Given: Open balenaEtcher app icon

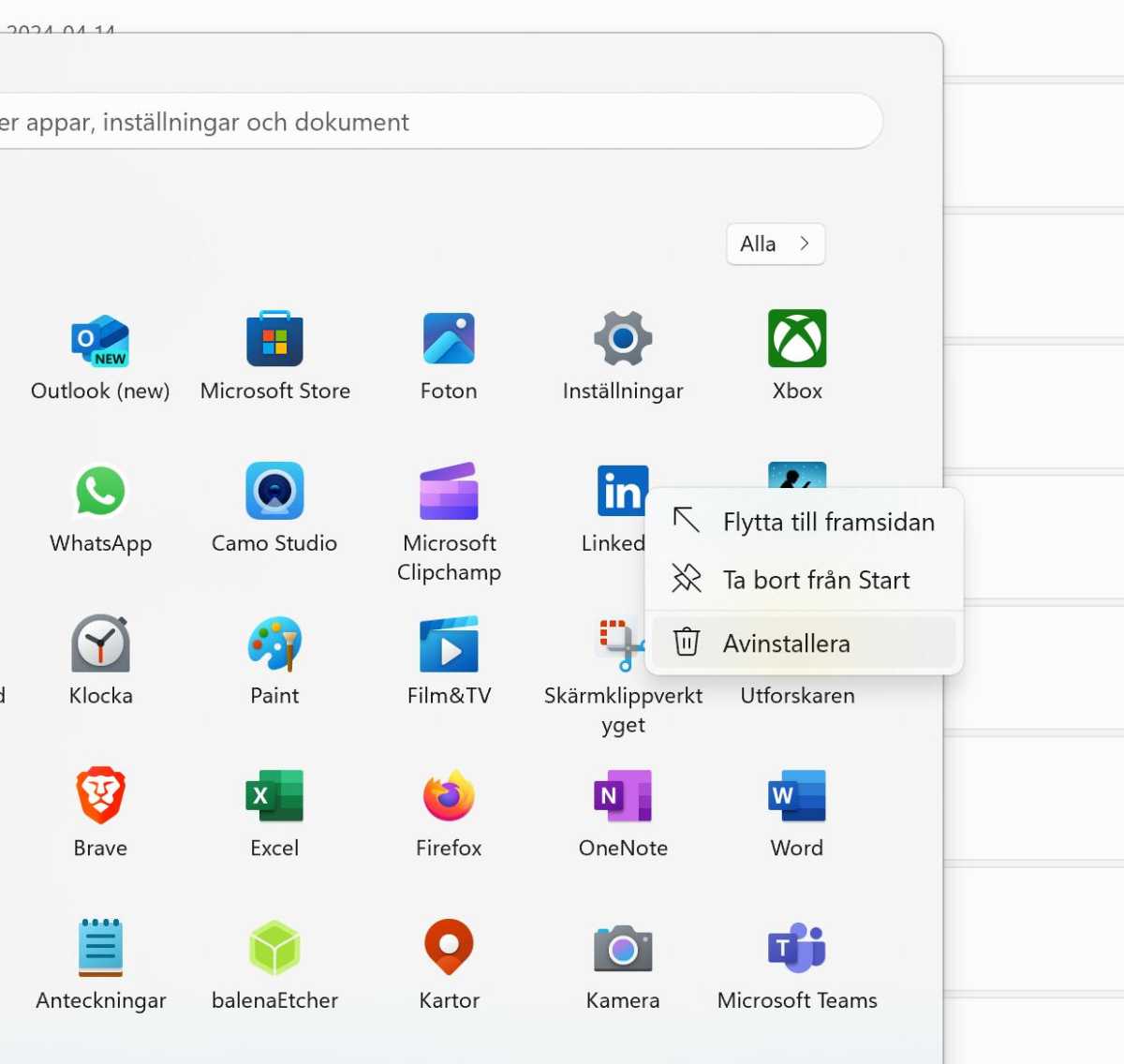Looking at the screenshot, I should point(274,948).
